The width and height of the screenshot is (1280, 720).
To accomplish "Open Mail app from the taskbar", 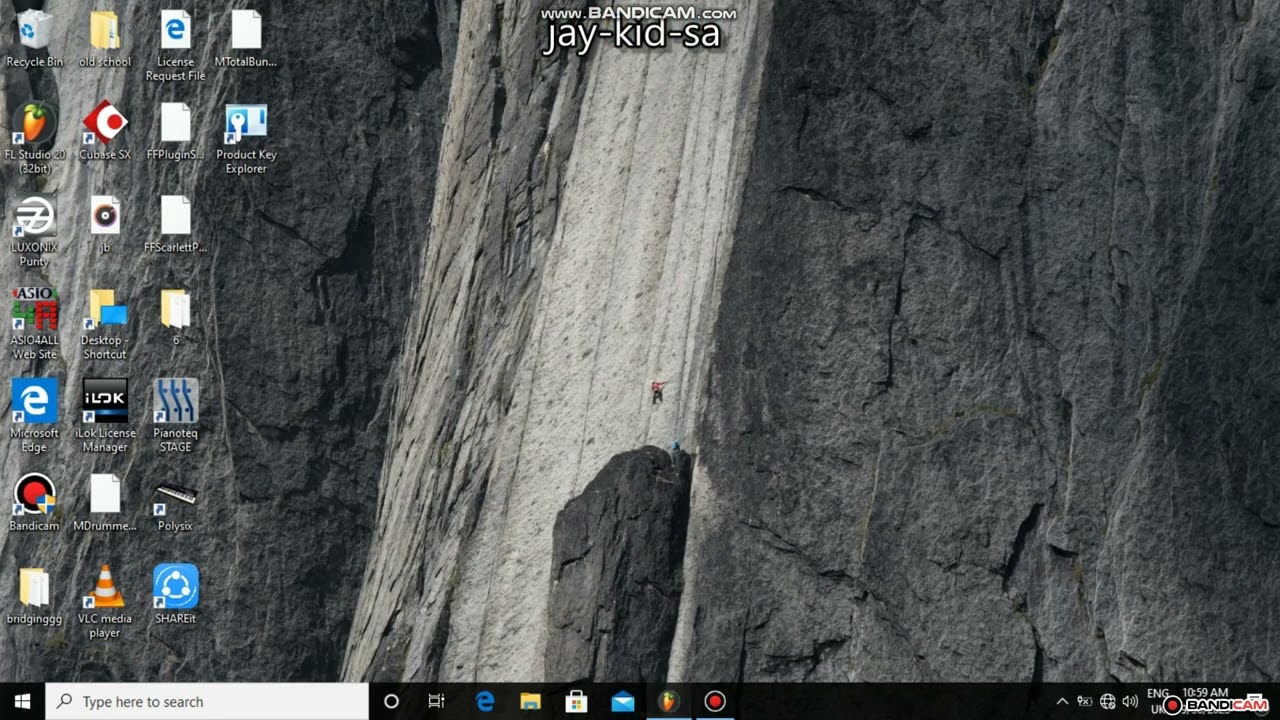I will click(622, 702).
